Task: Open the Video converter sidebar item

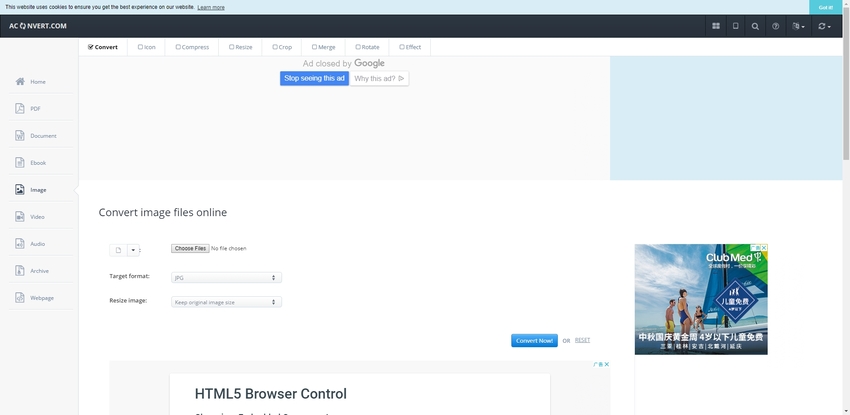Action: point(21,217)
